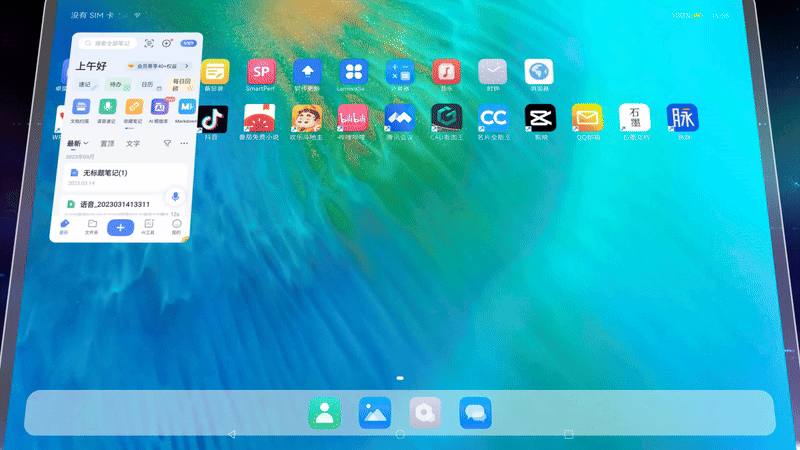Tap the home screen page indicator dot
Viewport: 800px width, 450px height.
point(400,378)
